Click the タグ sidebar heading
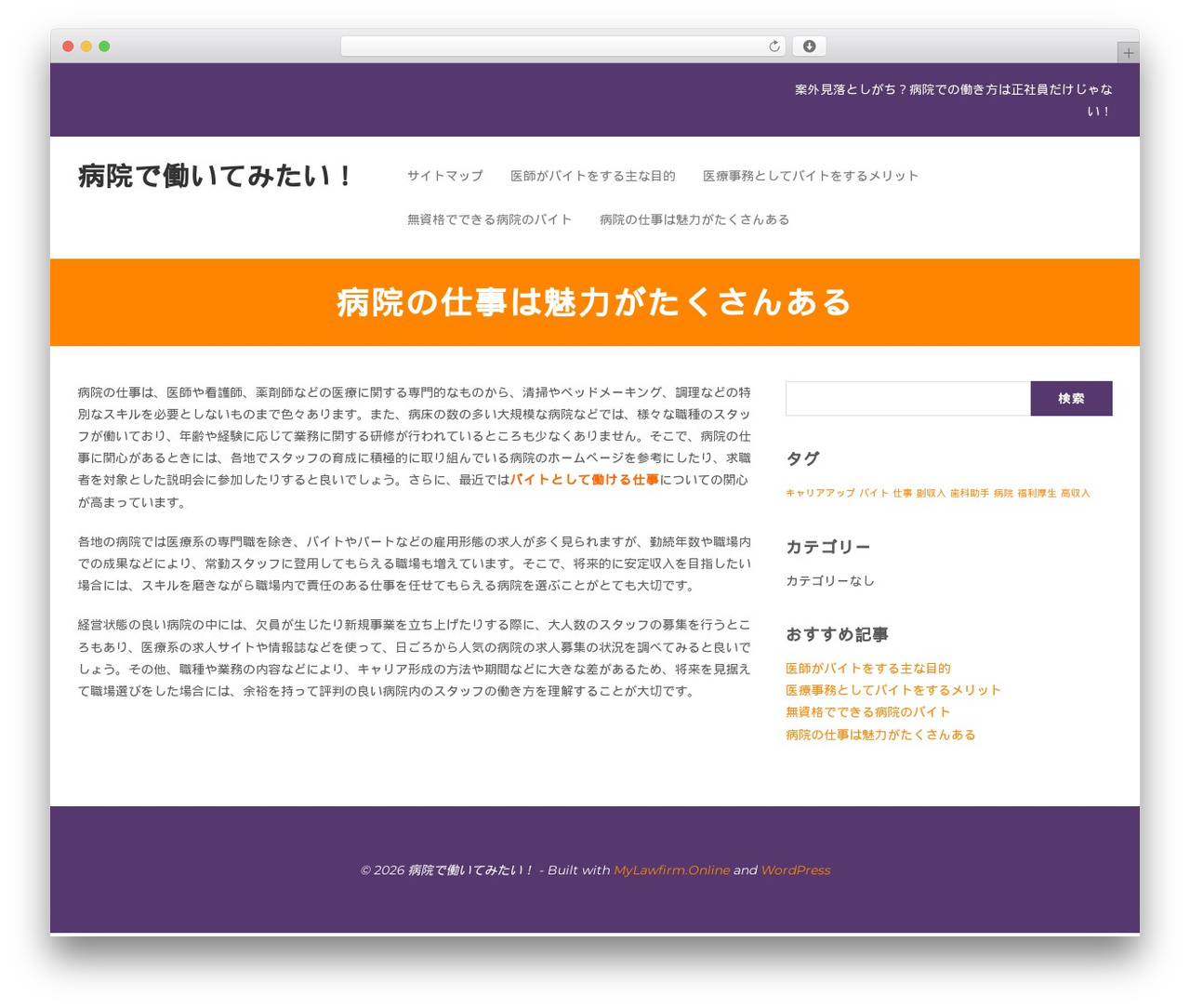 (802, 458)
